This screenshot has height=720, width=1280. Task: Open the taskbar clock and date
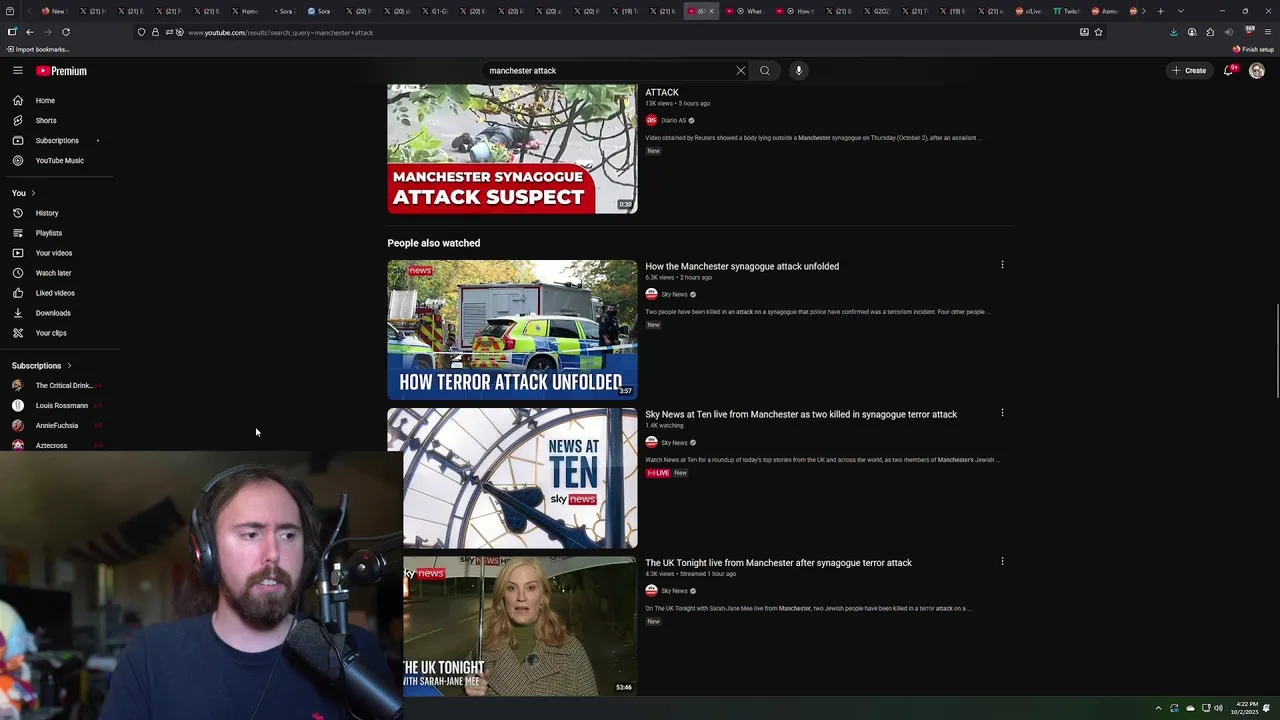[1245, 708]
